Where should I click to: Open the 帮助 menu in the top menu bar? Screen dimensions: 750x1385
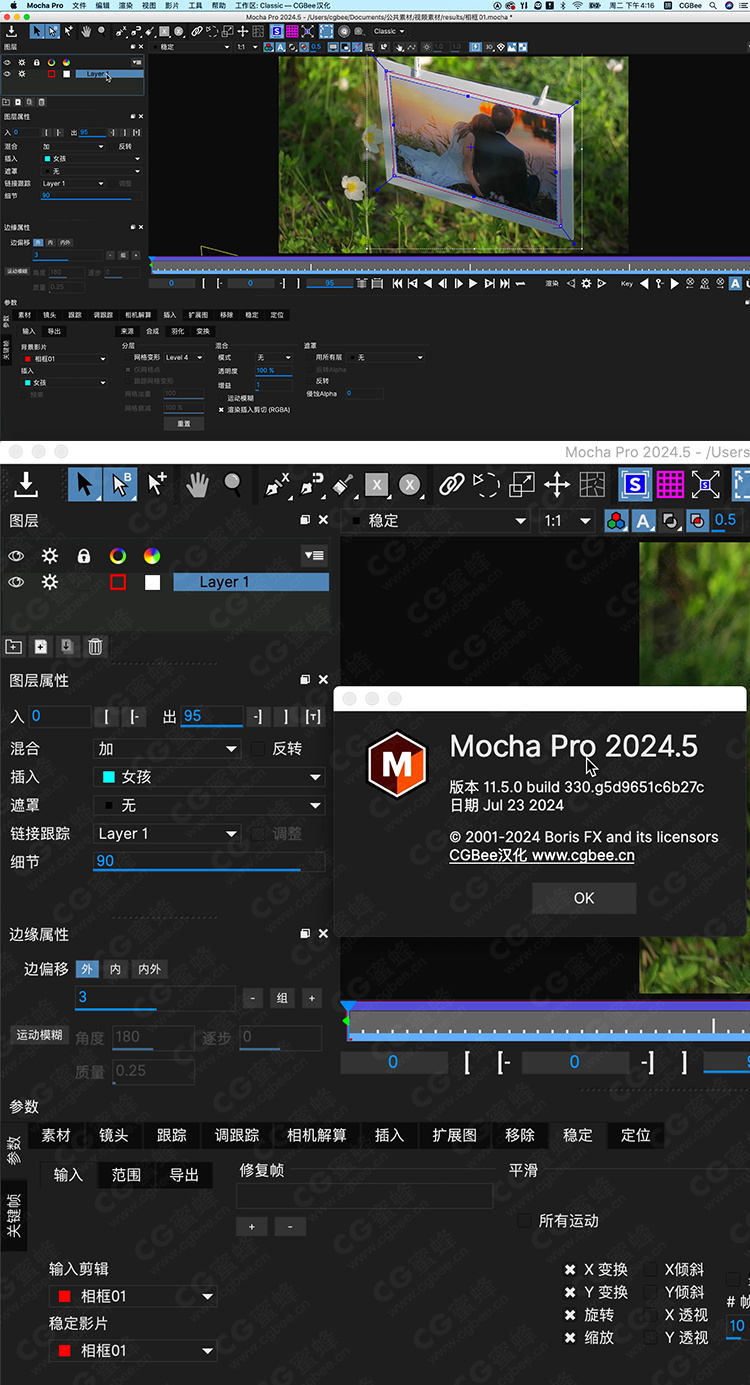click(x=218, y=5)
